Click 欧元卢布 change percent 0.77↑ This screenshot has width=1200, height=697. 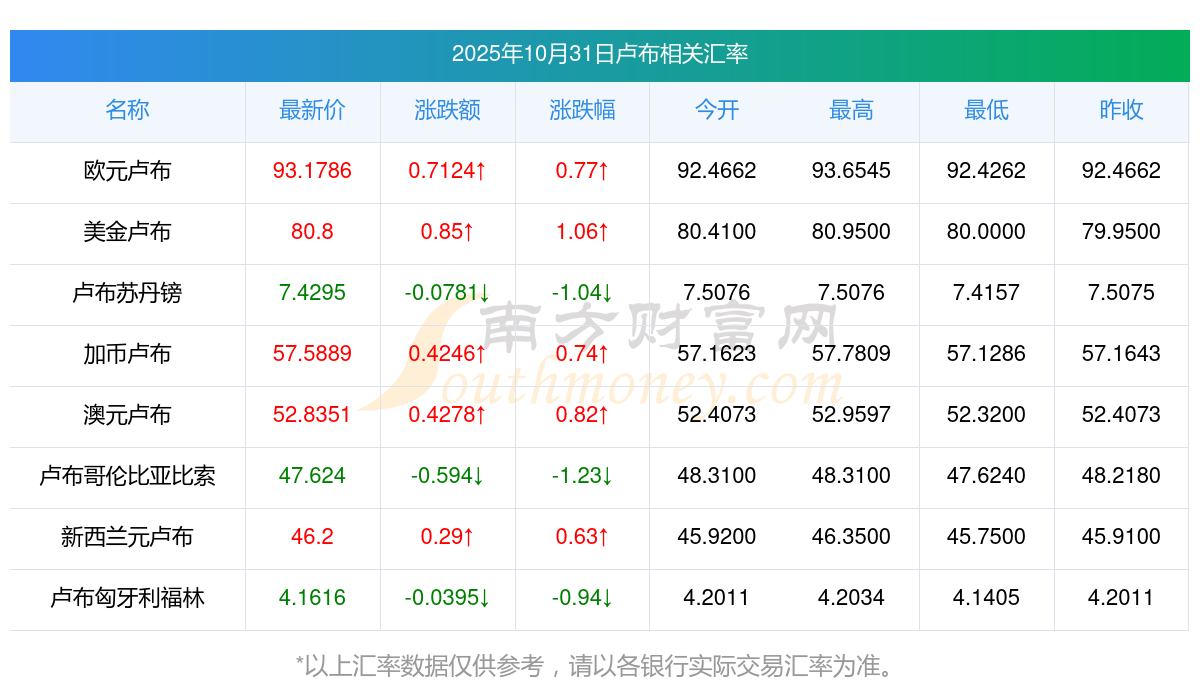[x=582, y=171]
